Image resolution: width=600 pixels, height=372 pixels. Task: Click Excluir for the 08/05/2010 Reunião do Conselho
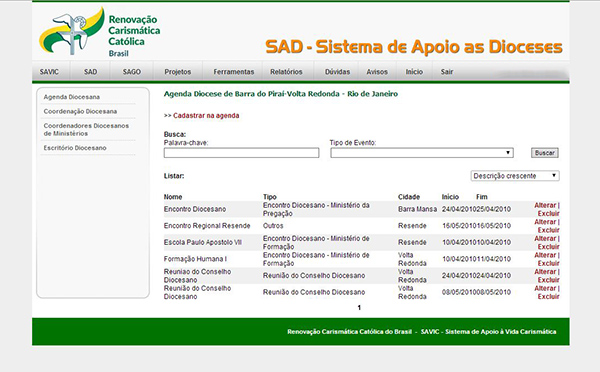(x=548, y=297)
